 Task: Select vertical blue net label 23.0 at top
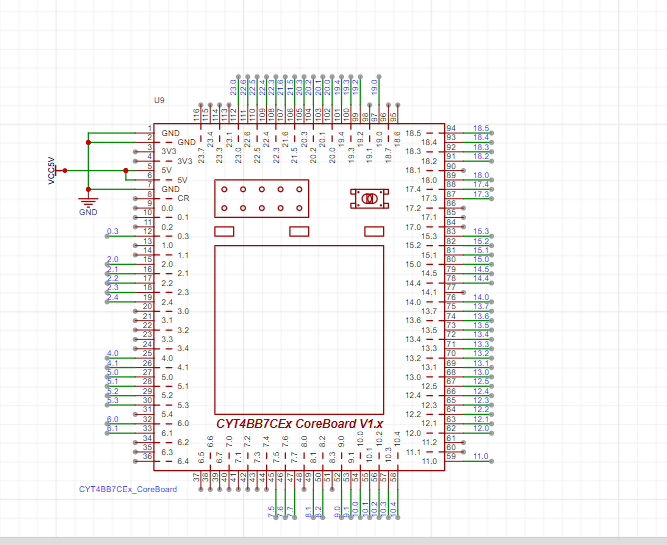234,87
